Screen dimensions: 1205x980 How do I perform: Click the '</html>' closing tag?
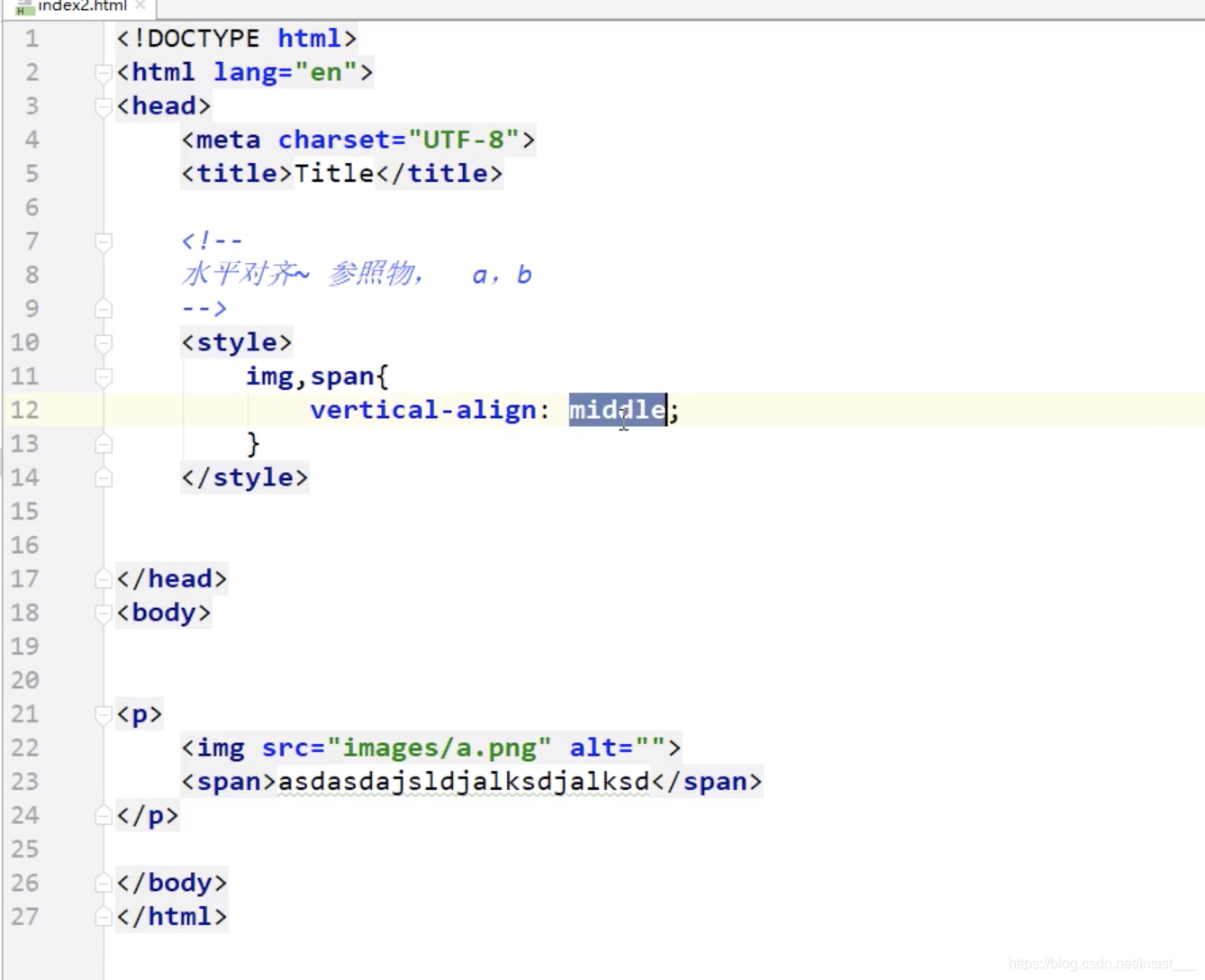[x=172, y=917]
